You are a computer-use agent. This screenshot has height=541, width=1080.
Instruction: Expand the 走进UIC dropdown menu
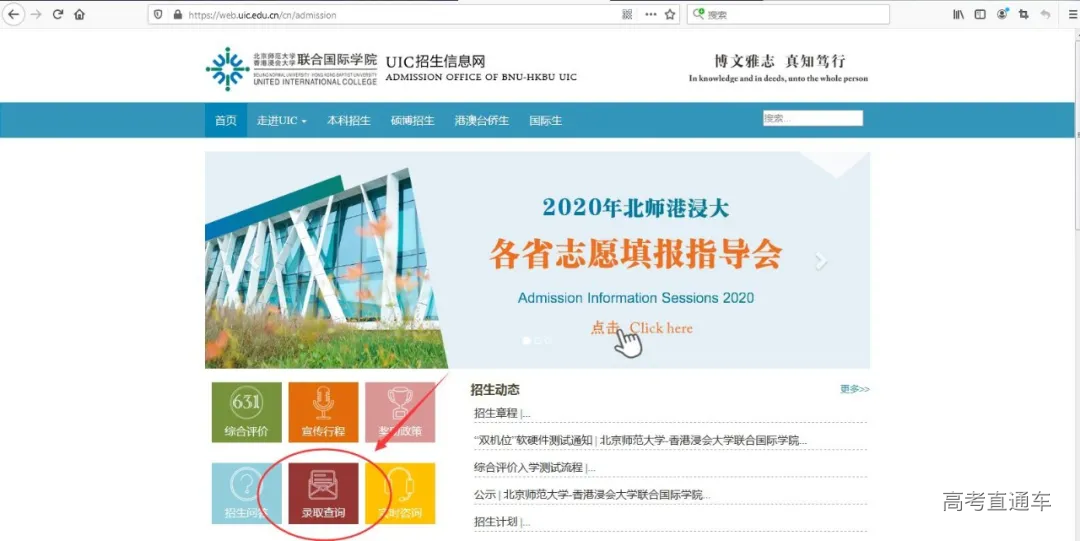(x=281, y=121)
